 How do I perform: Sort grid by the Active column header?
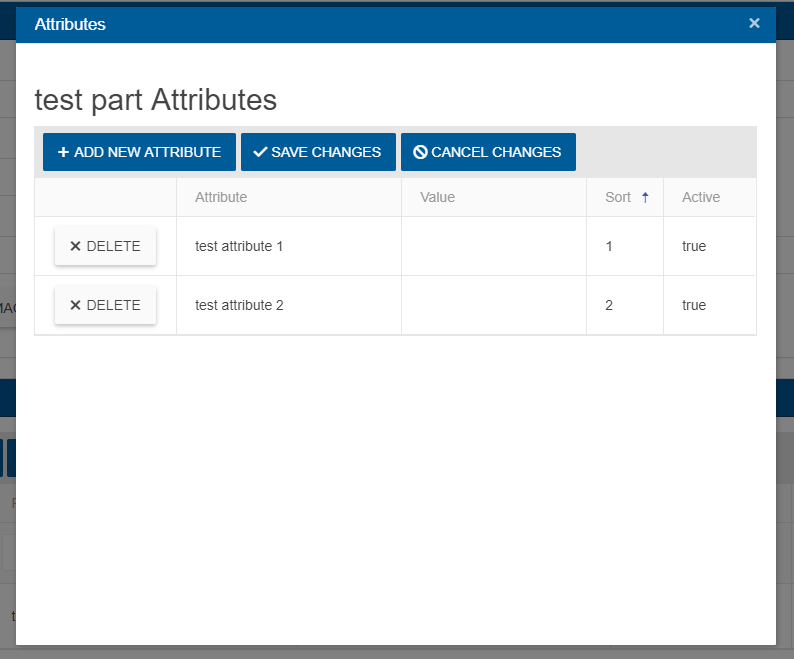pos(701,197)
